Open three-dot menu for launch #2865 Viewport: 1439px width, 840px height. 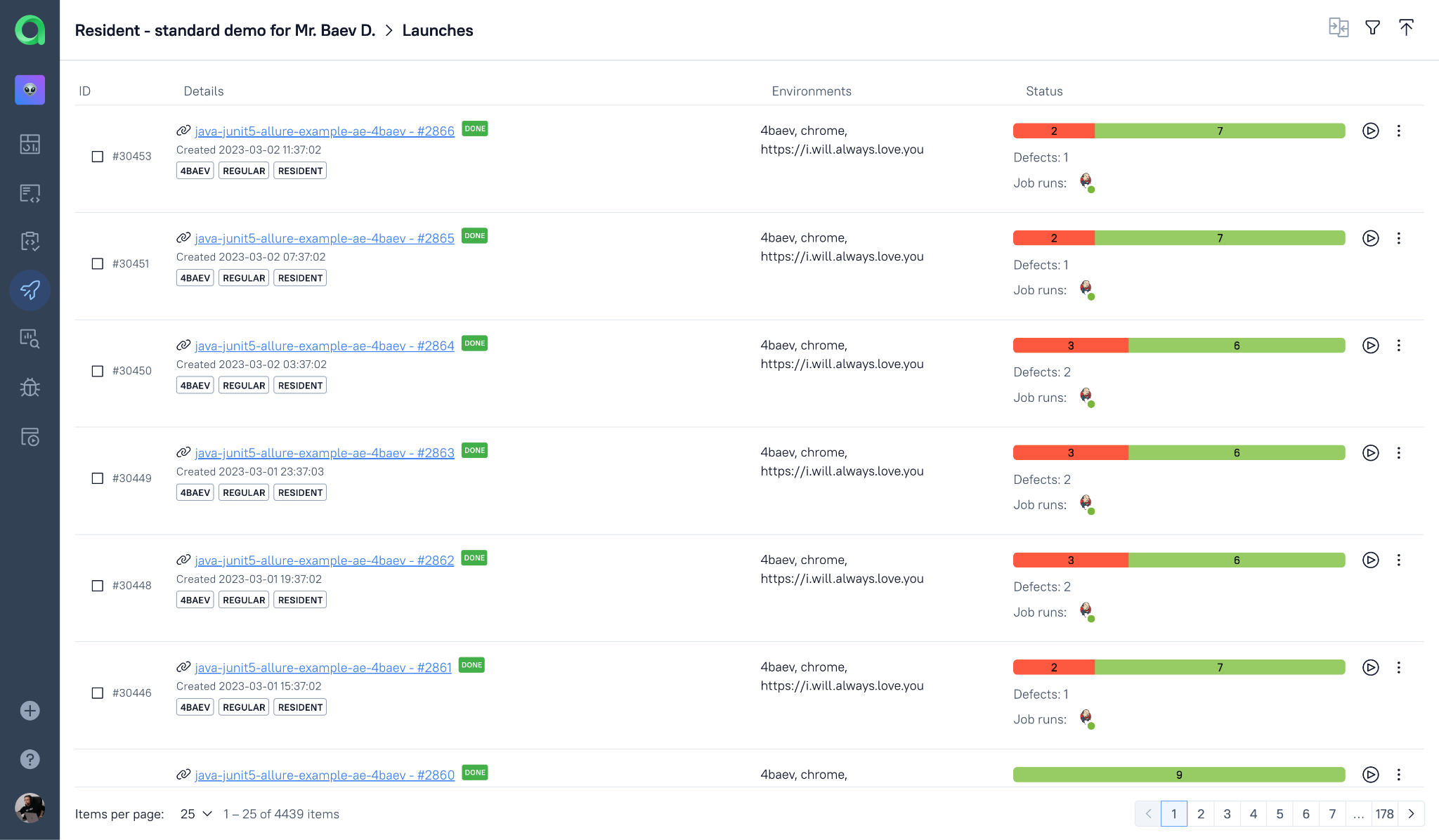1398,238
